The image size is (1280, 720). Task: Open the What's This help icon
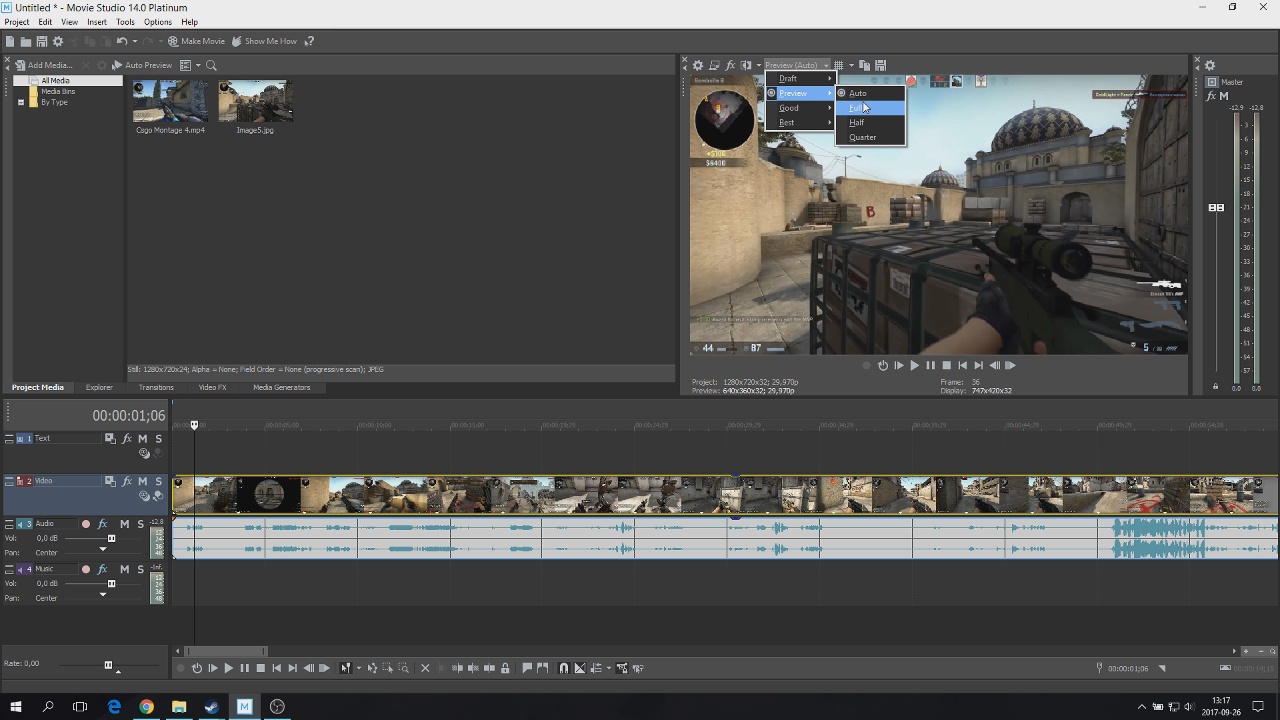coord(309,41)
